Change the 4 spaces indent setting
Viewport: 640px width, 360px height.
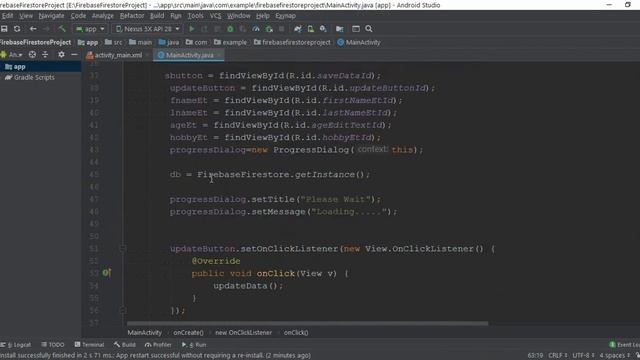pyautogui.click(x=615, y=356)
